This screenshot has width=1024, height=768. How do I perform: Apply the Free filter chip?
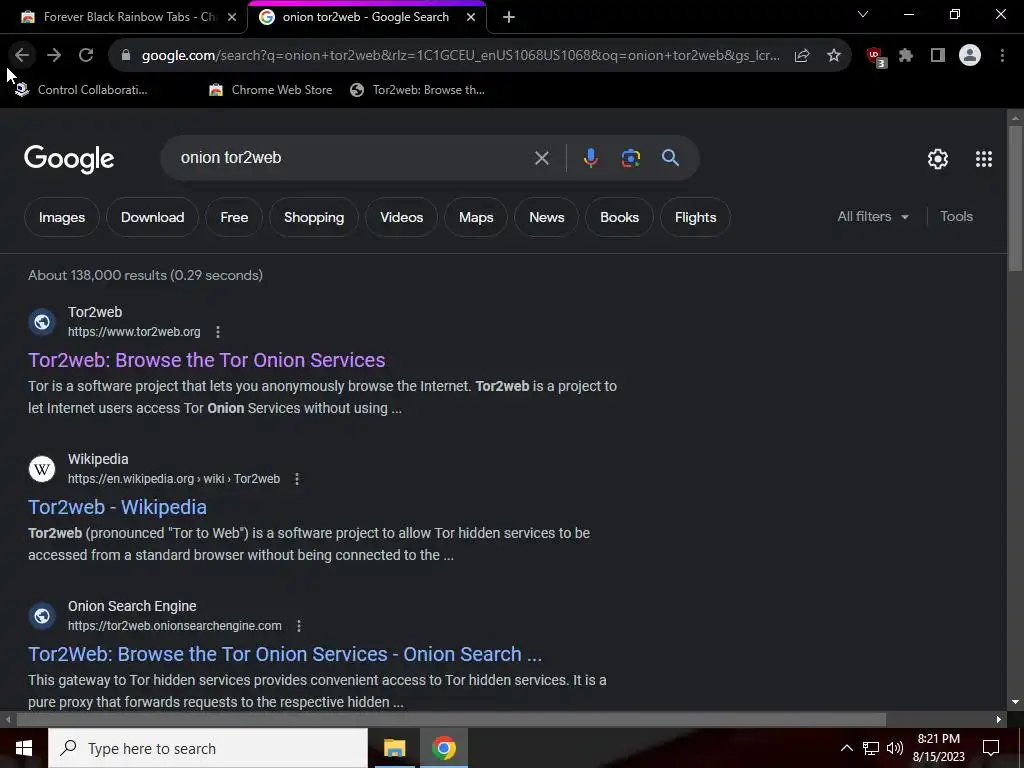click(x=234, y=217)
